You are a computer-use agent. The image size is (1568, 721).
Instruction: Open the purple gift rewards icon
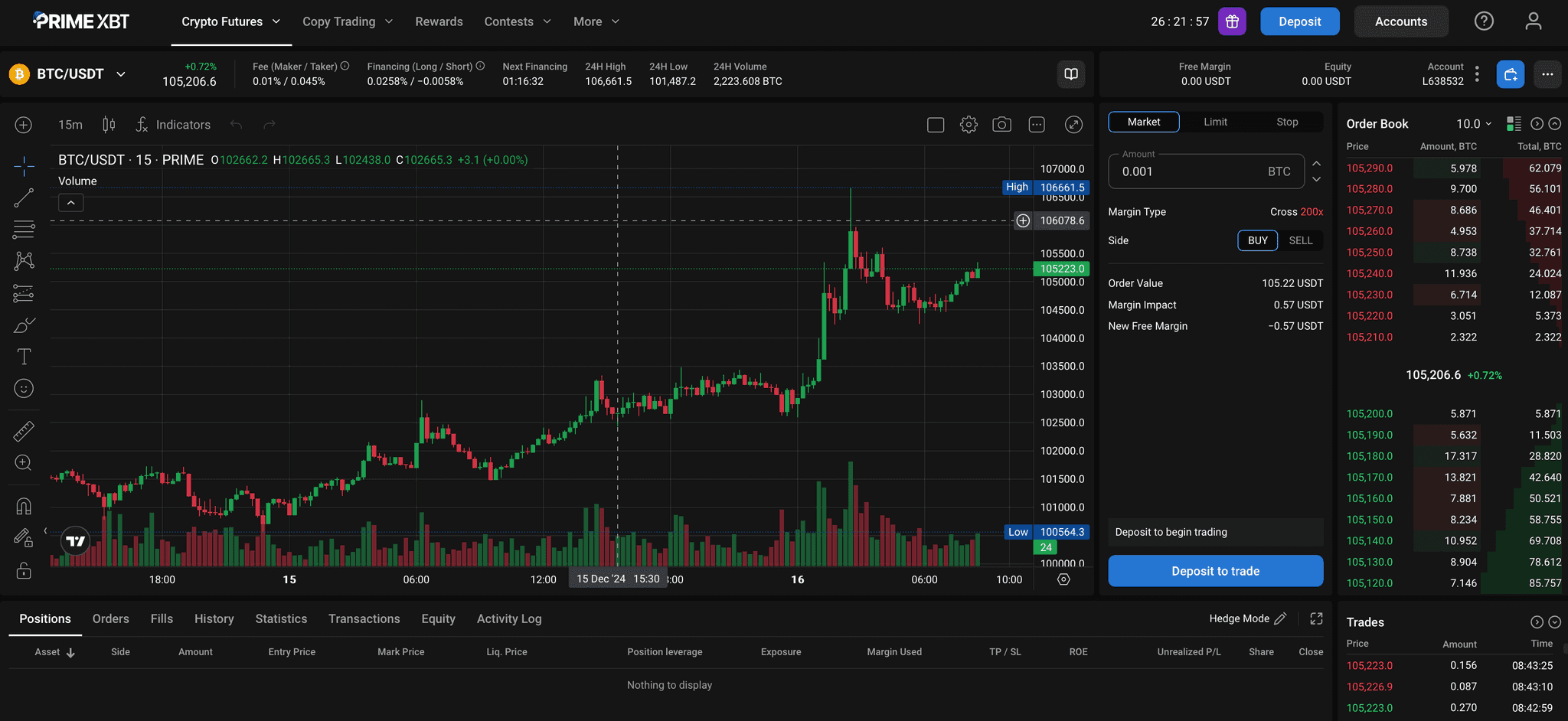pos(1232,21)
